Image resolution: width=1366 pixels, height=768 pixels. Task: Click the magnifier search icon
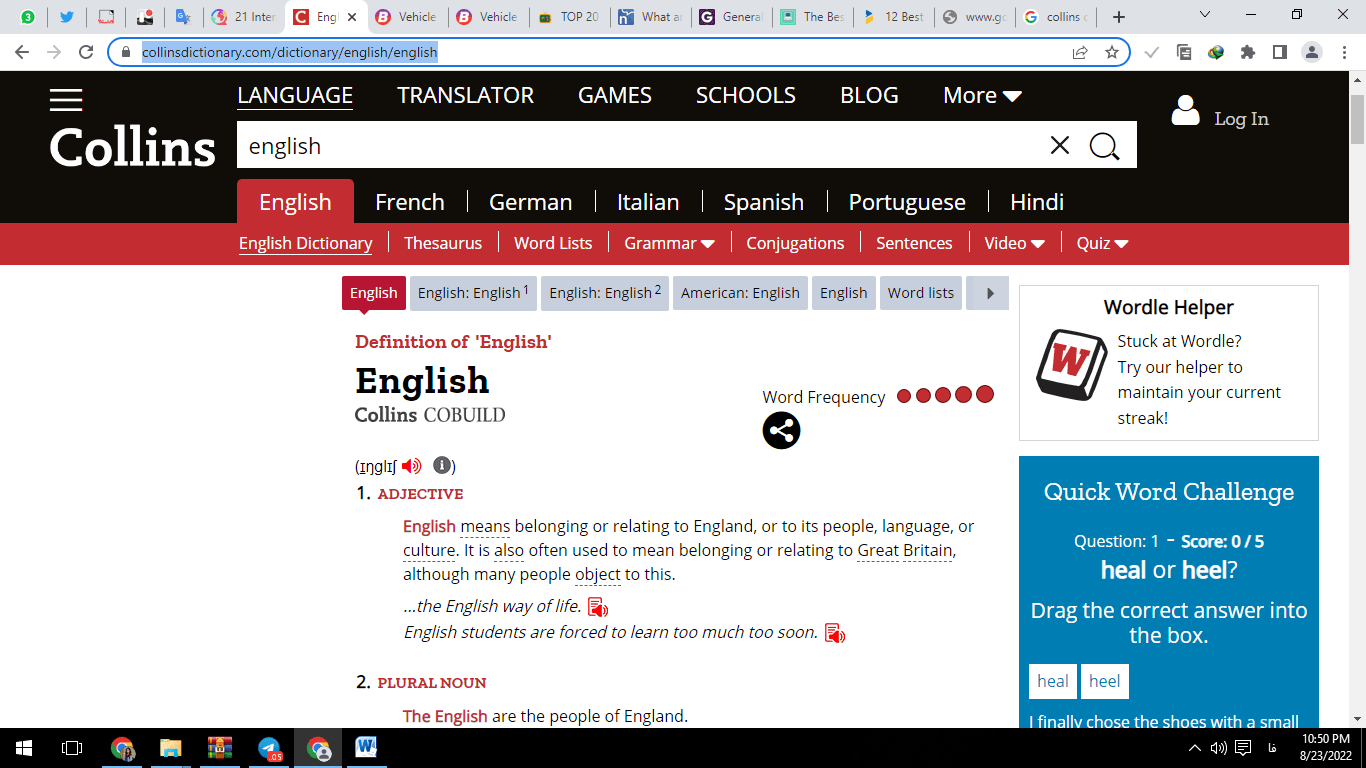click(1104, 146)
